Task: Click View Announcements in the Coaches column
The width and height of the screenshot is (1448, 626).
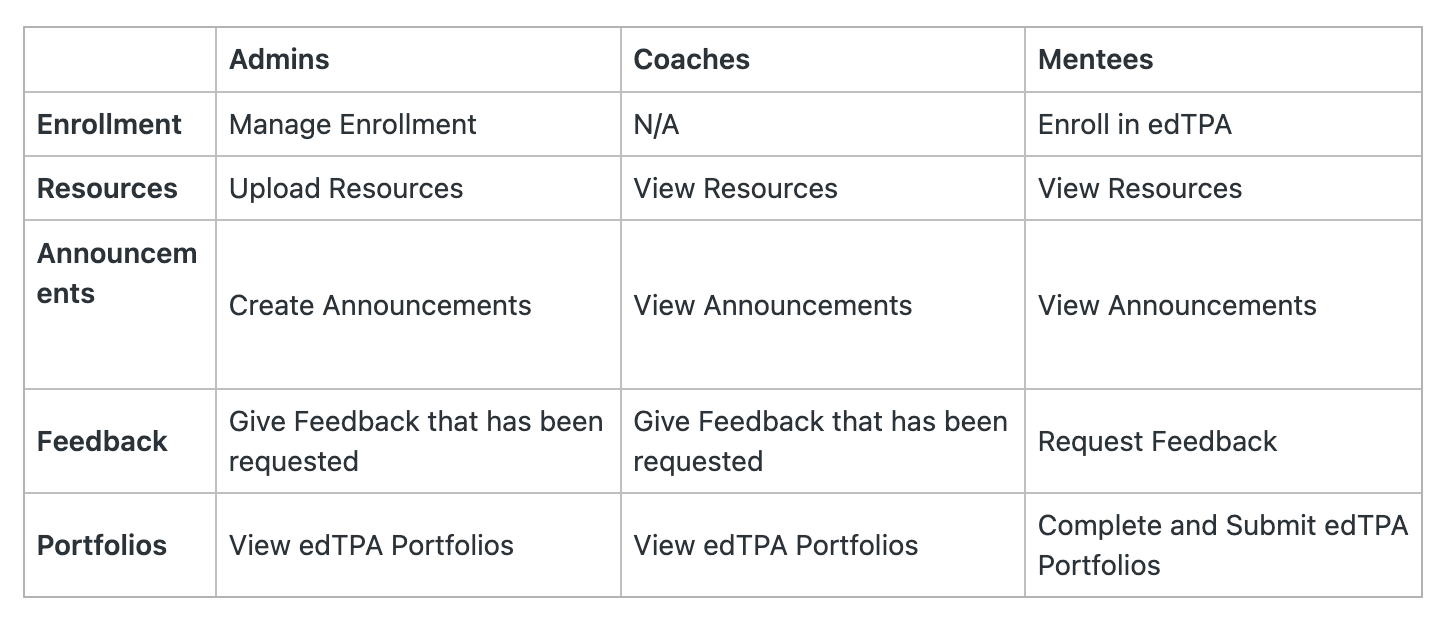Action: (772, 305)
